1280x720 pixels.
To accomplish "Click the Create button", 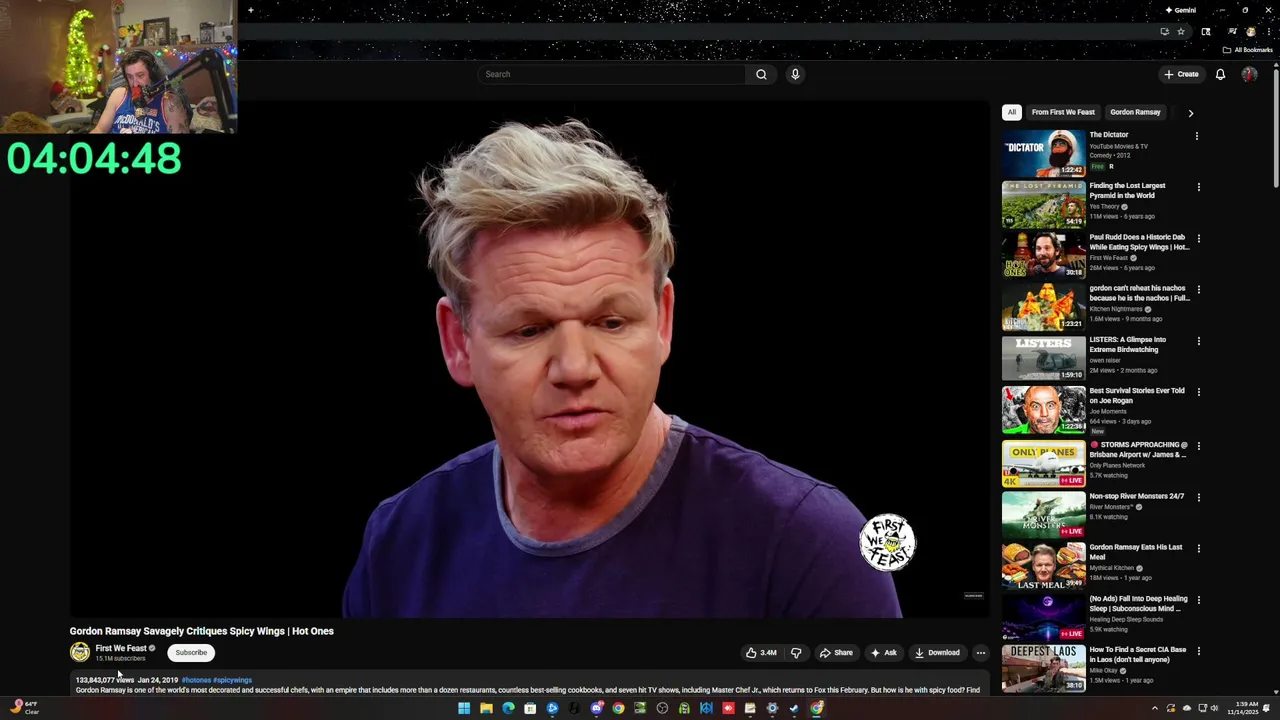I will point(1181,74).
